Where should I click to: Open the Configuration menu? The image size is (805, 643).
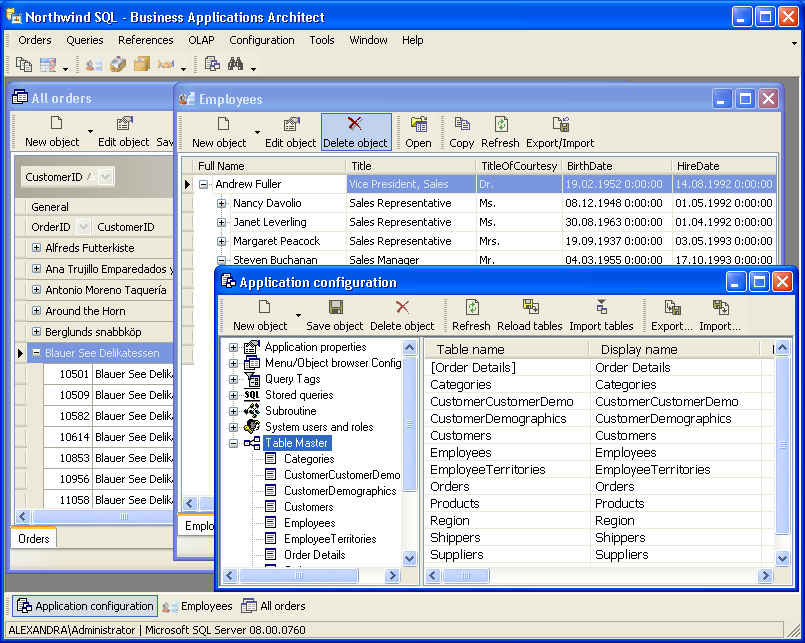[262, 40]
